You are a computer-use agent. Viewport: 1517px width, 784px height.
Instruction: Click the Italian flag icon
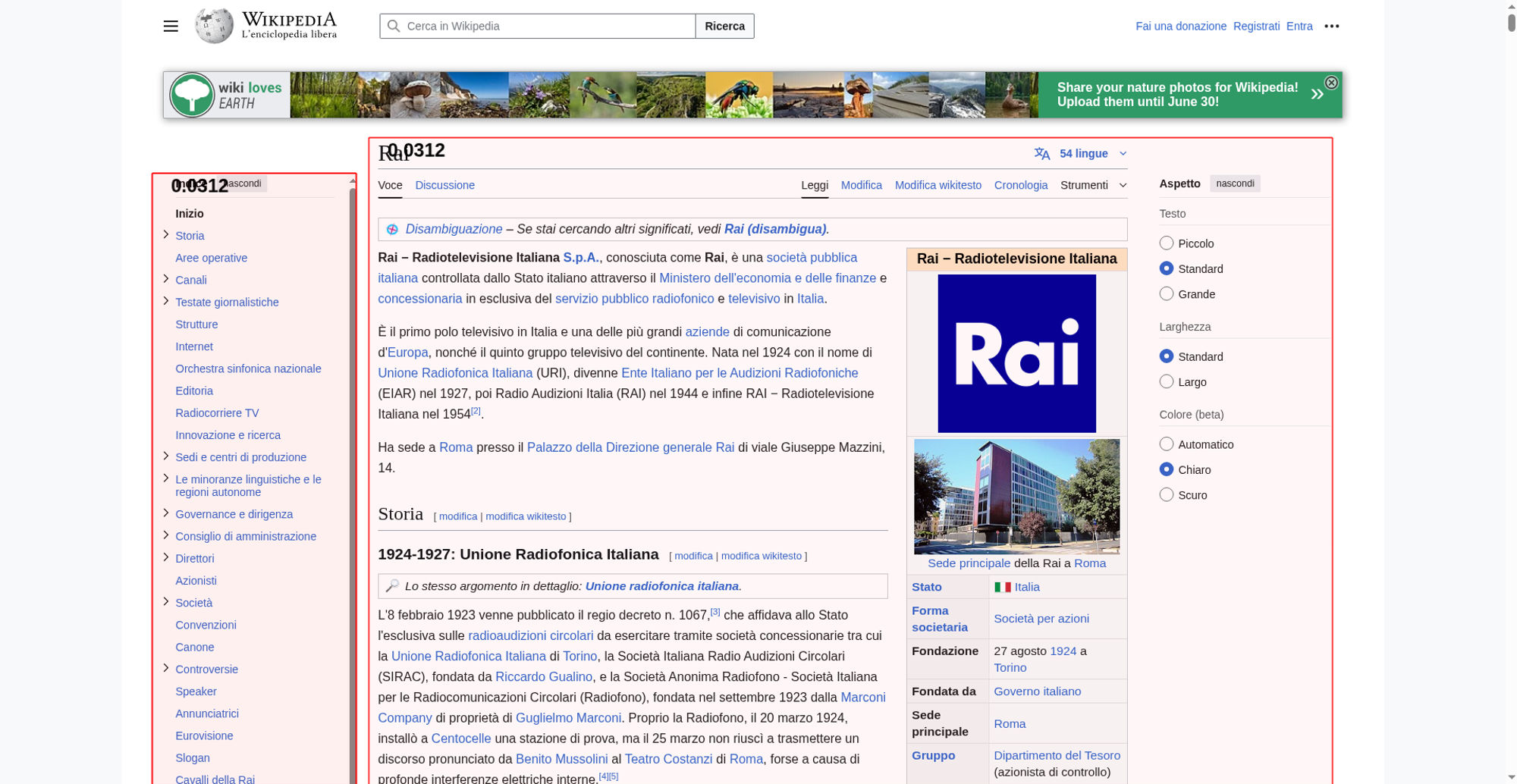tap(1002, 587)
